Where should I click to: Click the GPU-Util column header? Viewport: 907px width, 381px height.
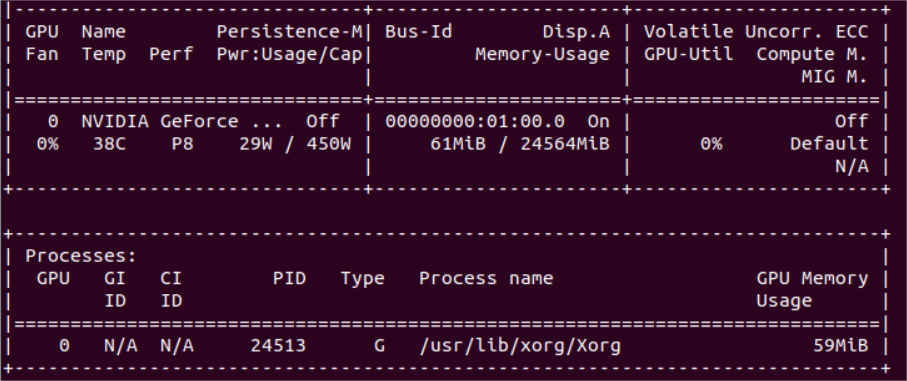(x=688, y=54)
